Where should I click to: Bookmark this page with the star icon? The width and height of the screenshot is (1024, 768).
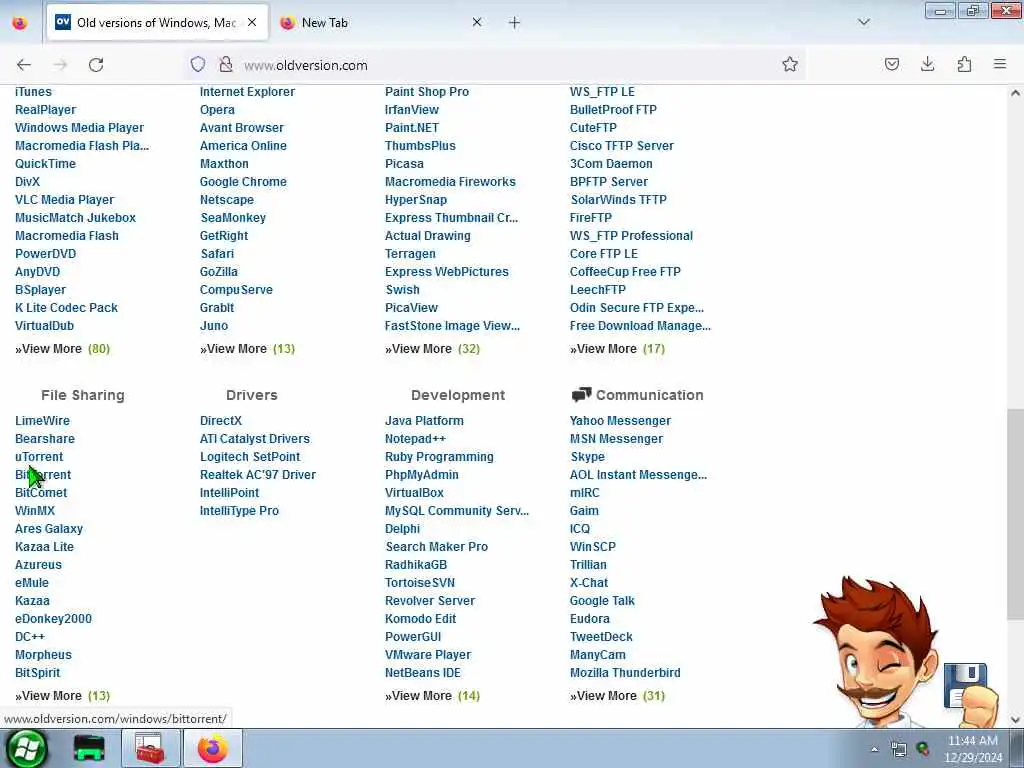pos(790,64)
